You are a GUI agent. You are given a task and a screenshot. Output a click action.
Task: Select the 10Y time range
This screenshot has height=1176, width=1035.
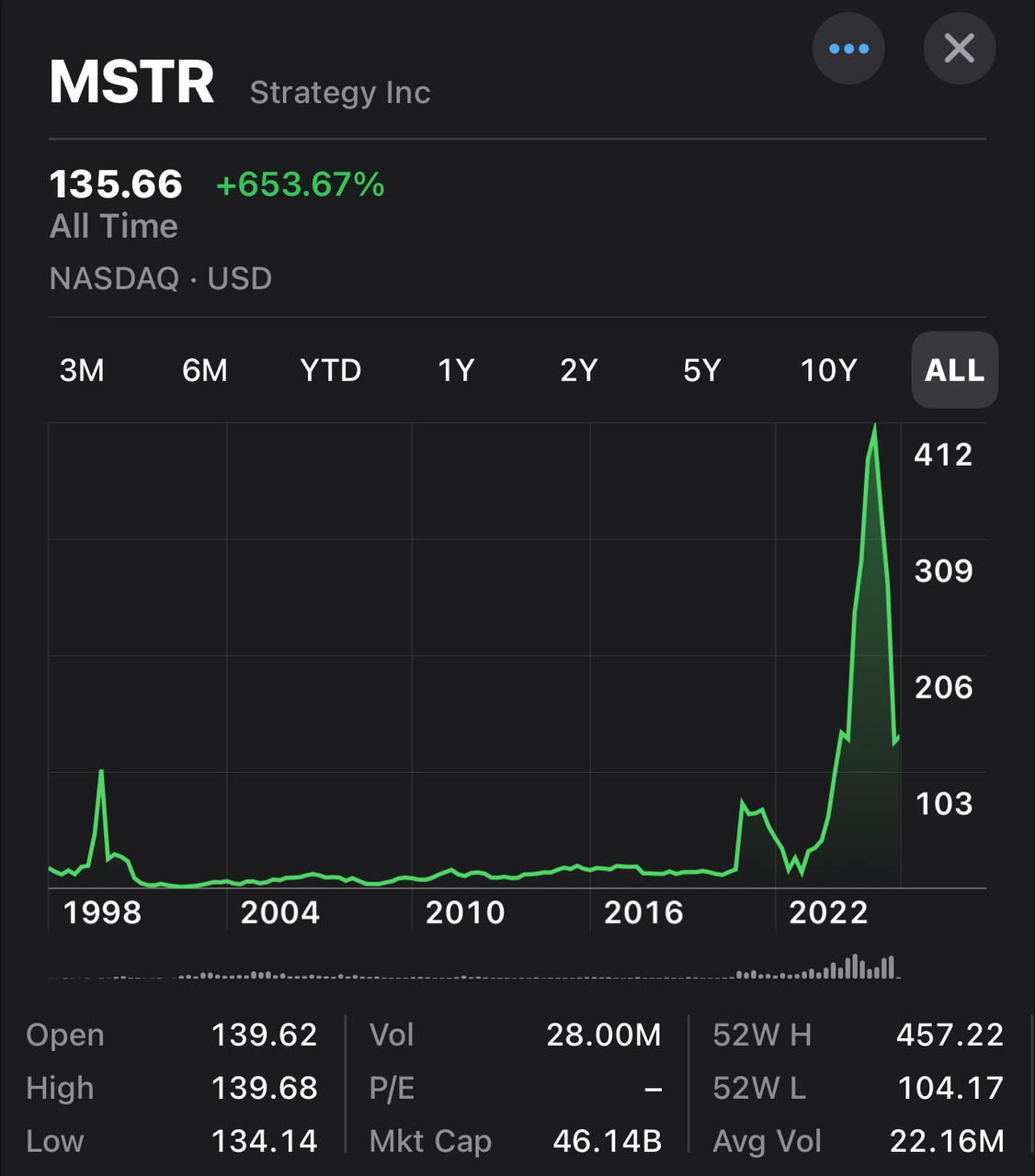(829, 370)
